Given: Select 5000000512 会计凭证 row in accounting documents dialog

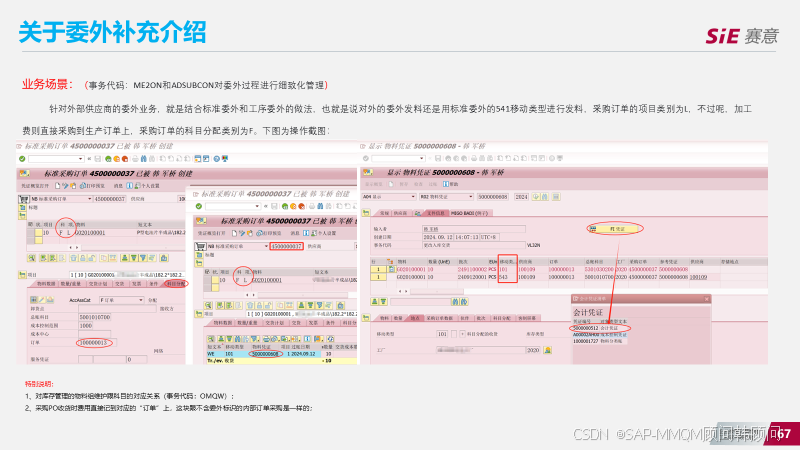Looking at the screenshot, I should 599,328.
